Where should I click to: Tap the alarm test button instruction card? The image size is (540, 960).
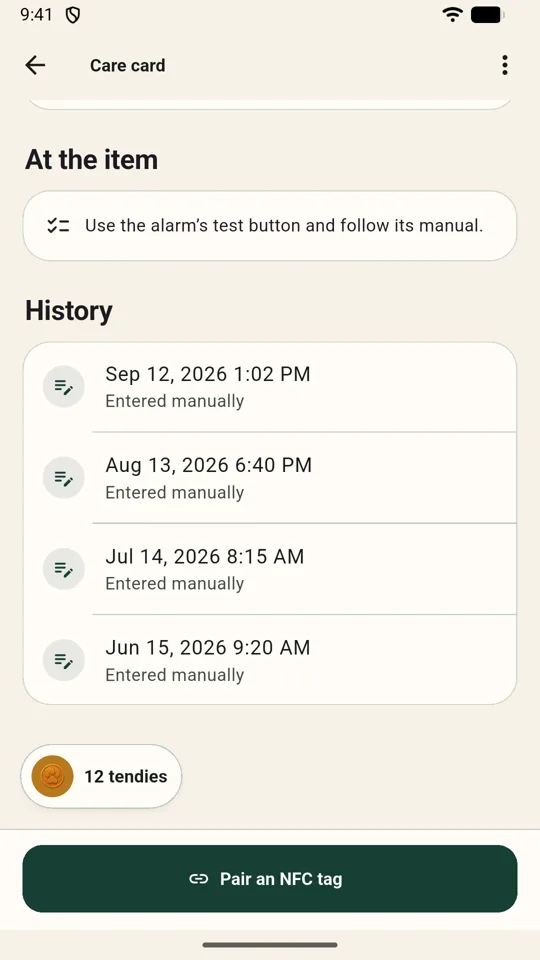tap(270, 225)
